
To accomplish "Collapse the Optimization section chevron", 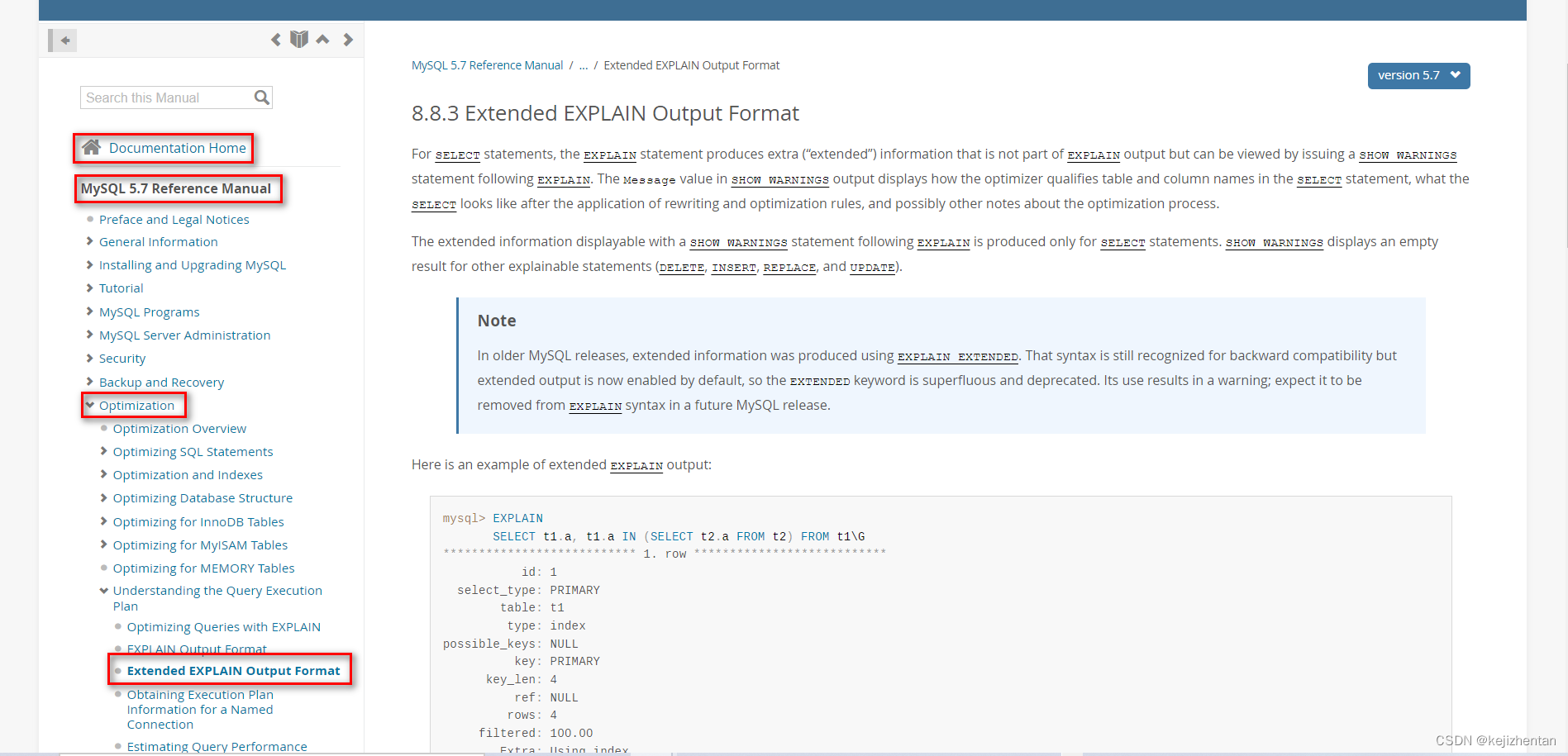I will [x=90, y=405].
